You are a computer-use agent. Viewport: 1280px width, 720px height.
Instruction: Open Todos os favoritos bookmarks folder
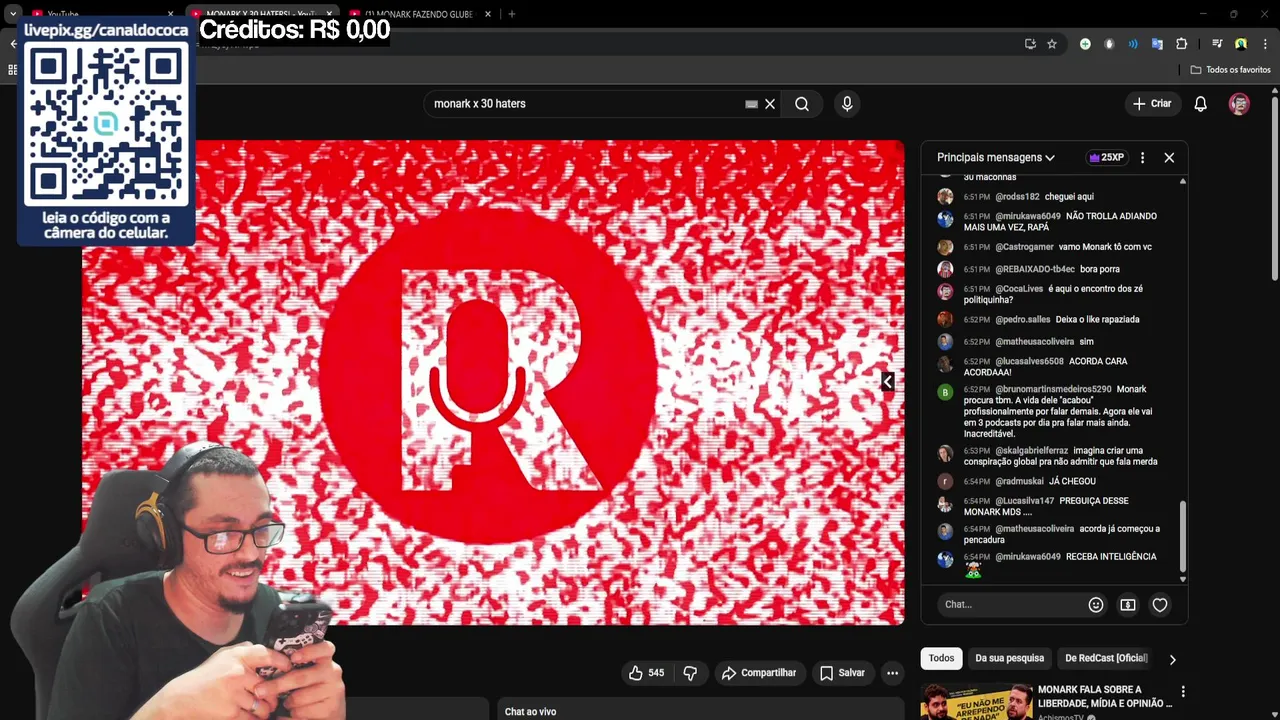coord(1230,70)
